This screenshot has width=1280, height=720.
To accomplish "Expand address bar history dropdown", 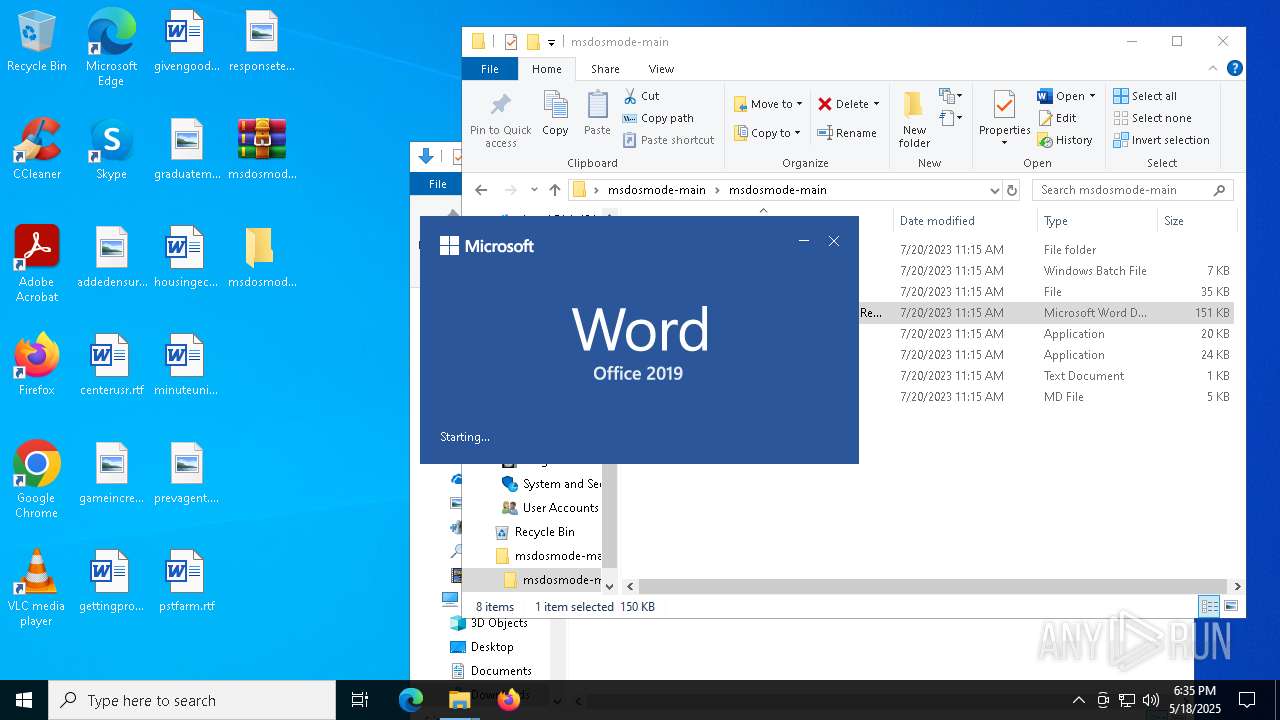I will 994,190.
